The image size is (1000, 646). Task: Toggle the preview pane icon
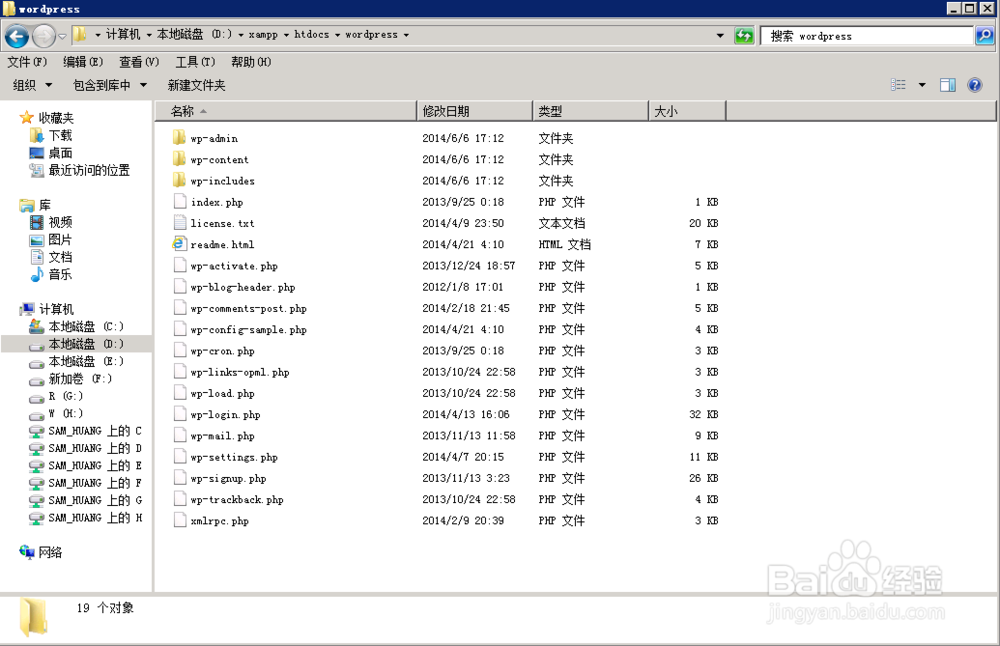click(948, 85)
